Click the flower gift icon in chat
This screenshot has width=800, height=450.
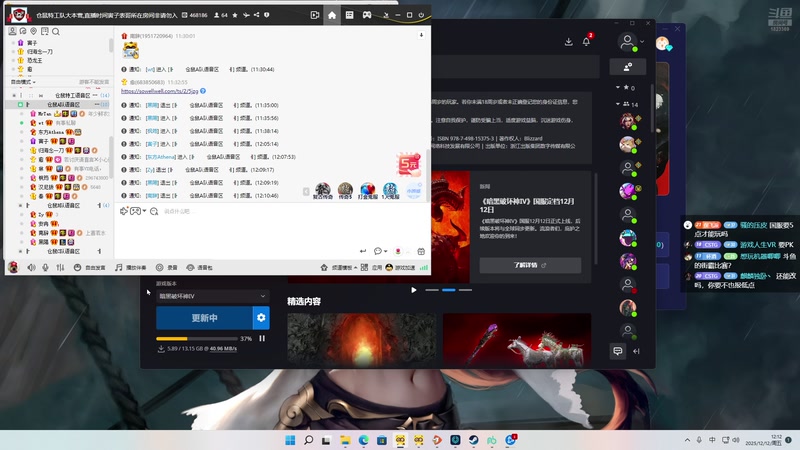coord(398,251)
